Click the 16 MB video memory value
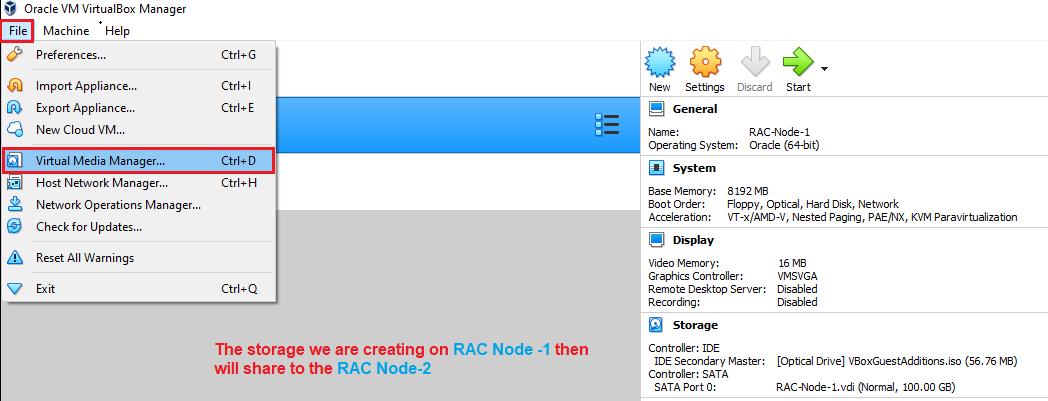 (x=793, y=263)
